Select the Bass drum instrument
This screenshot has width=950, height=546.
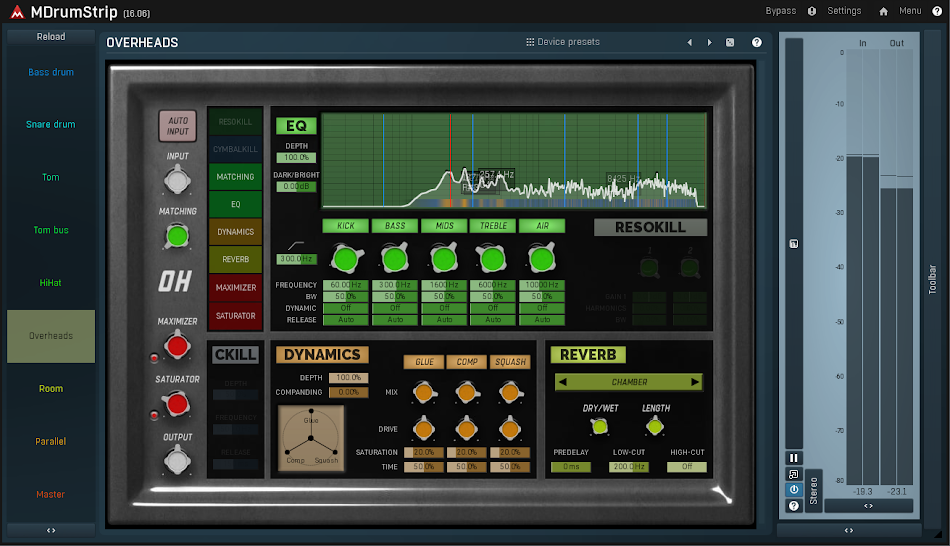point(51,72)
